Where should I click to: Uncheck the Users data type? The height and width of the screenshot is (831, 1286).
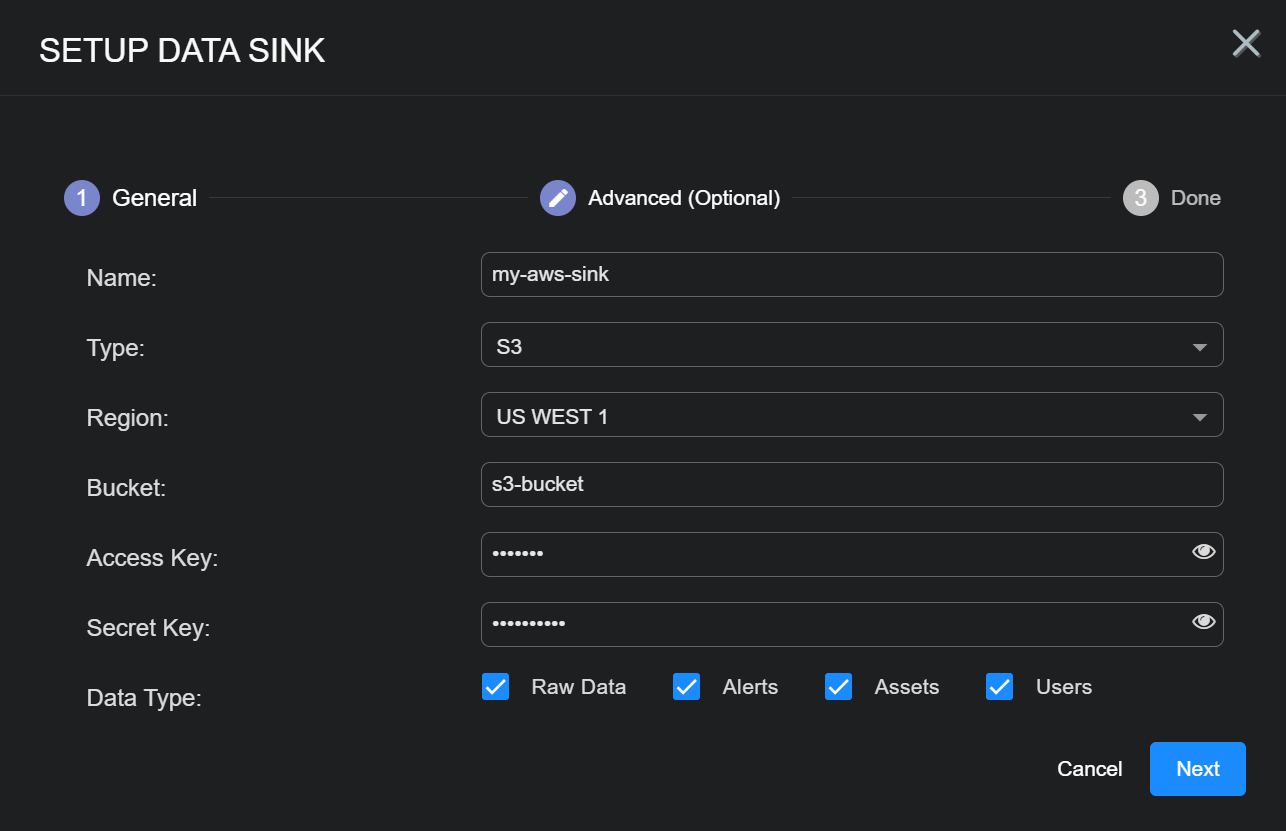[1000, 687]
